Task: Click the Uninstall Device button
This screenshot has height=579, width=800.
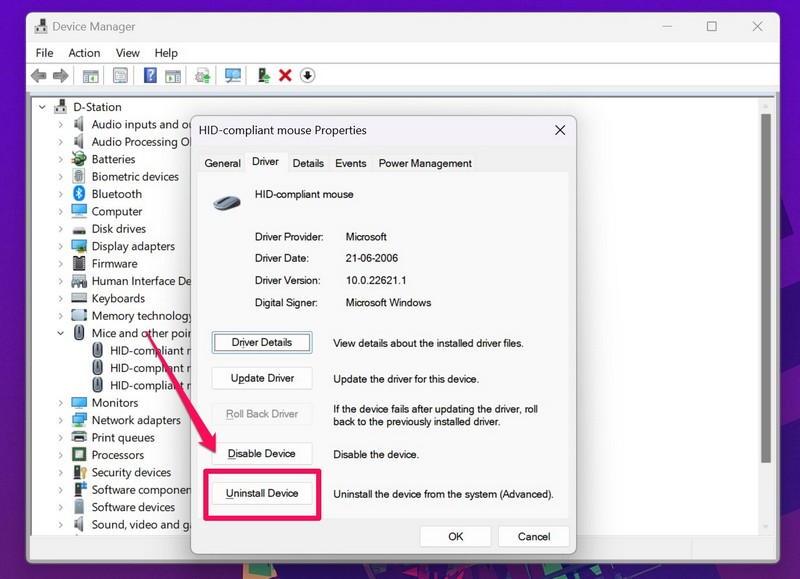Action: [x=262, y=493]
